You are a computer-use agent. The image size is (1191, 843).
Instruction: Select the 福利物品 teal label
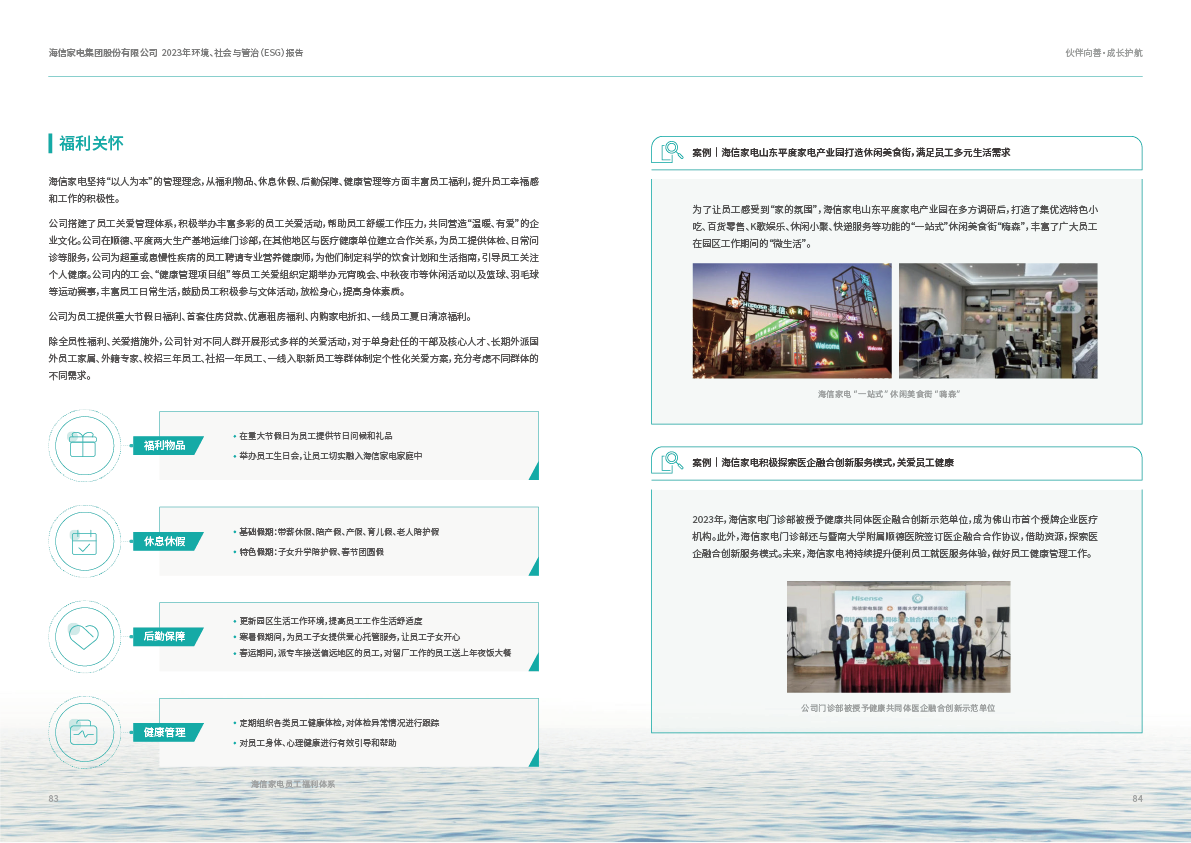click(164, 445)
